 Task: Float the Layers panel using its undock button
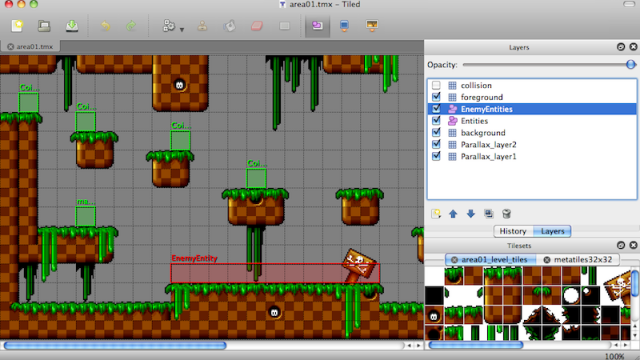(x=621, y=47)
